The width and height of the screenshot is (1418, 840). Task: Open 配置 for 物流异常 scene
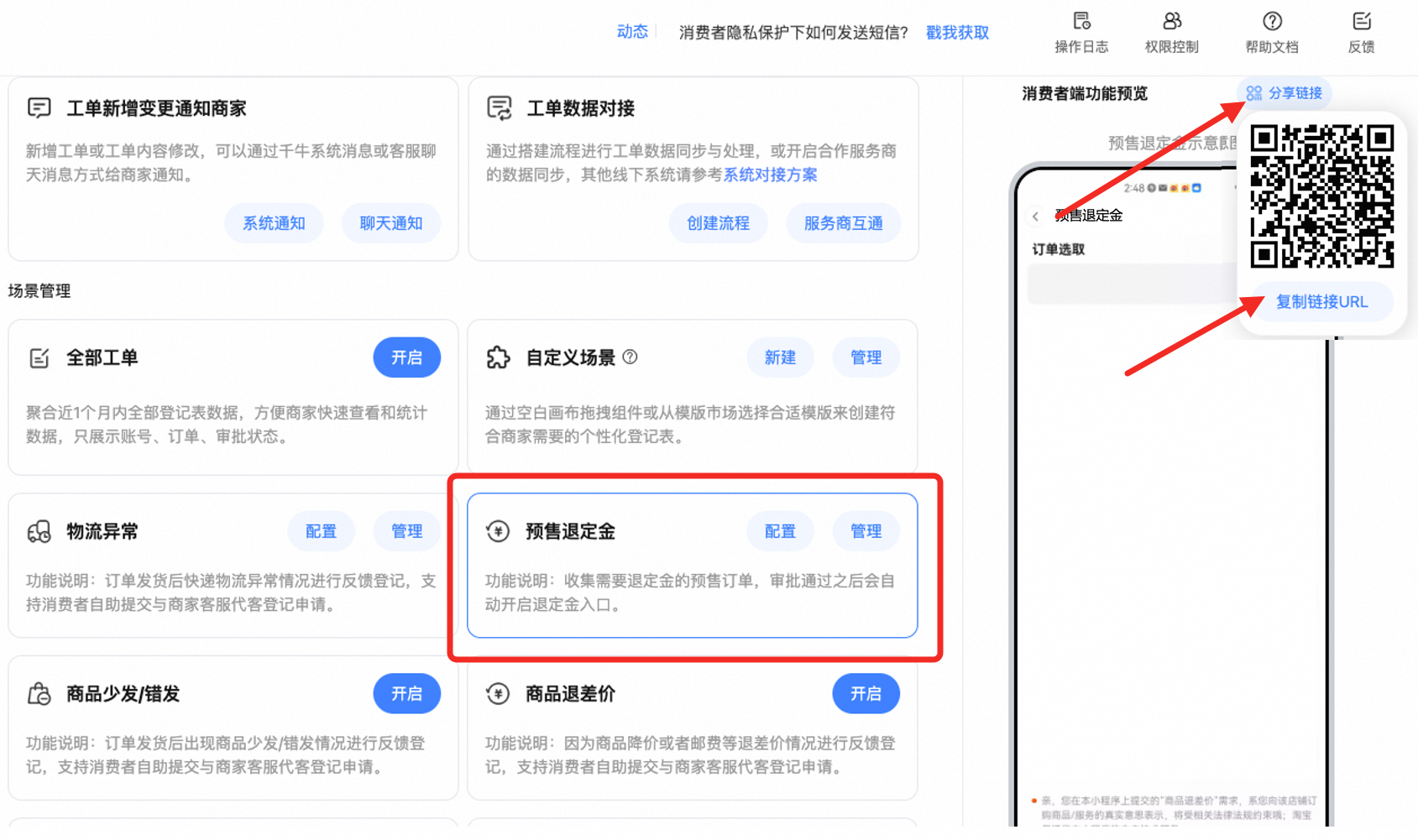click(x=321, y=531)
